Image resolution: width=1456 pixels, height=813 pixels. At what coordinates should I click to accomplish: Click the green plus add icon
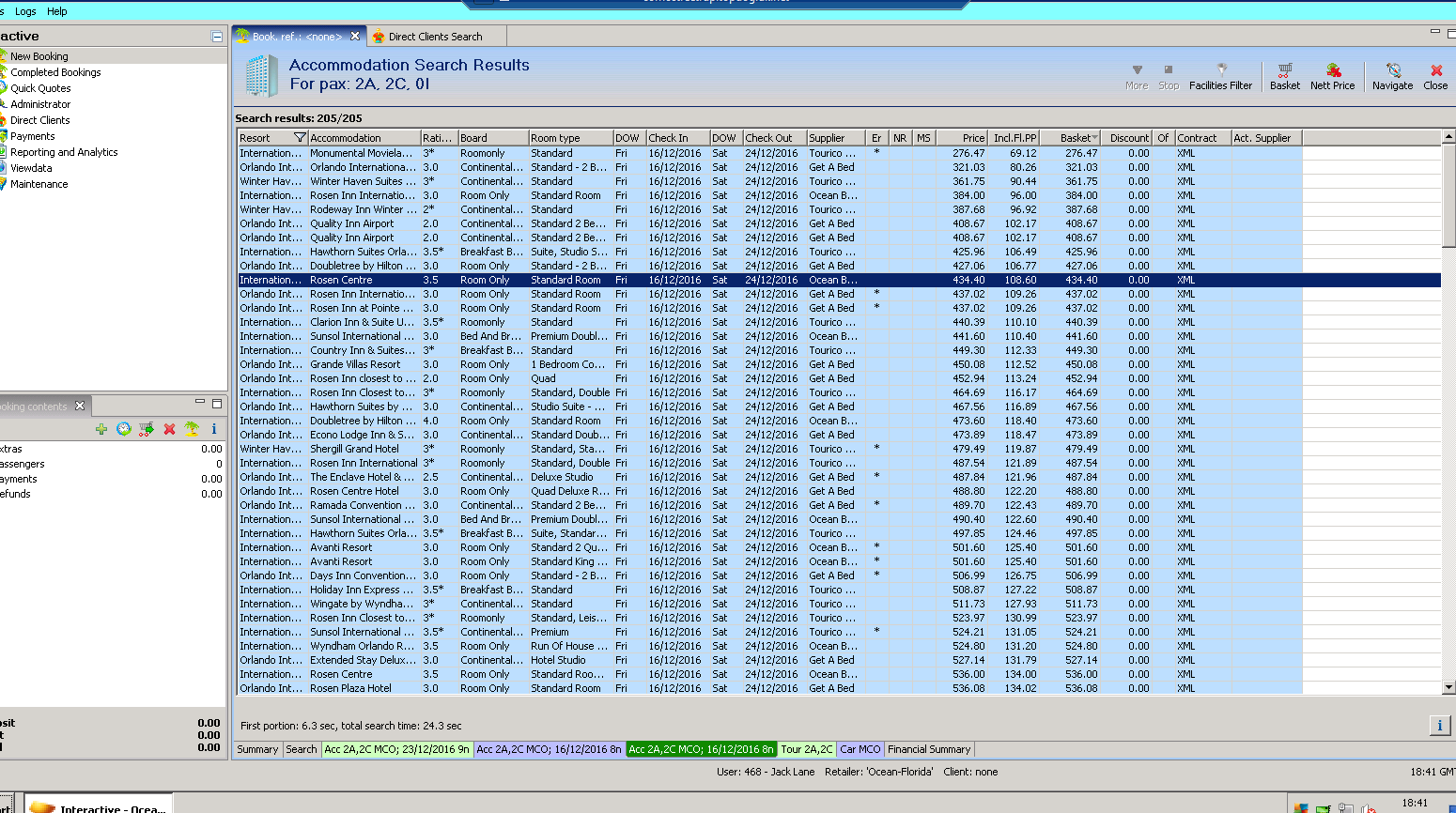[101, 429]
